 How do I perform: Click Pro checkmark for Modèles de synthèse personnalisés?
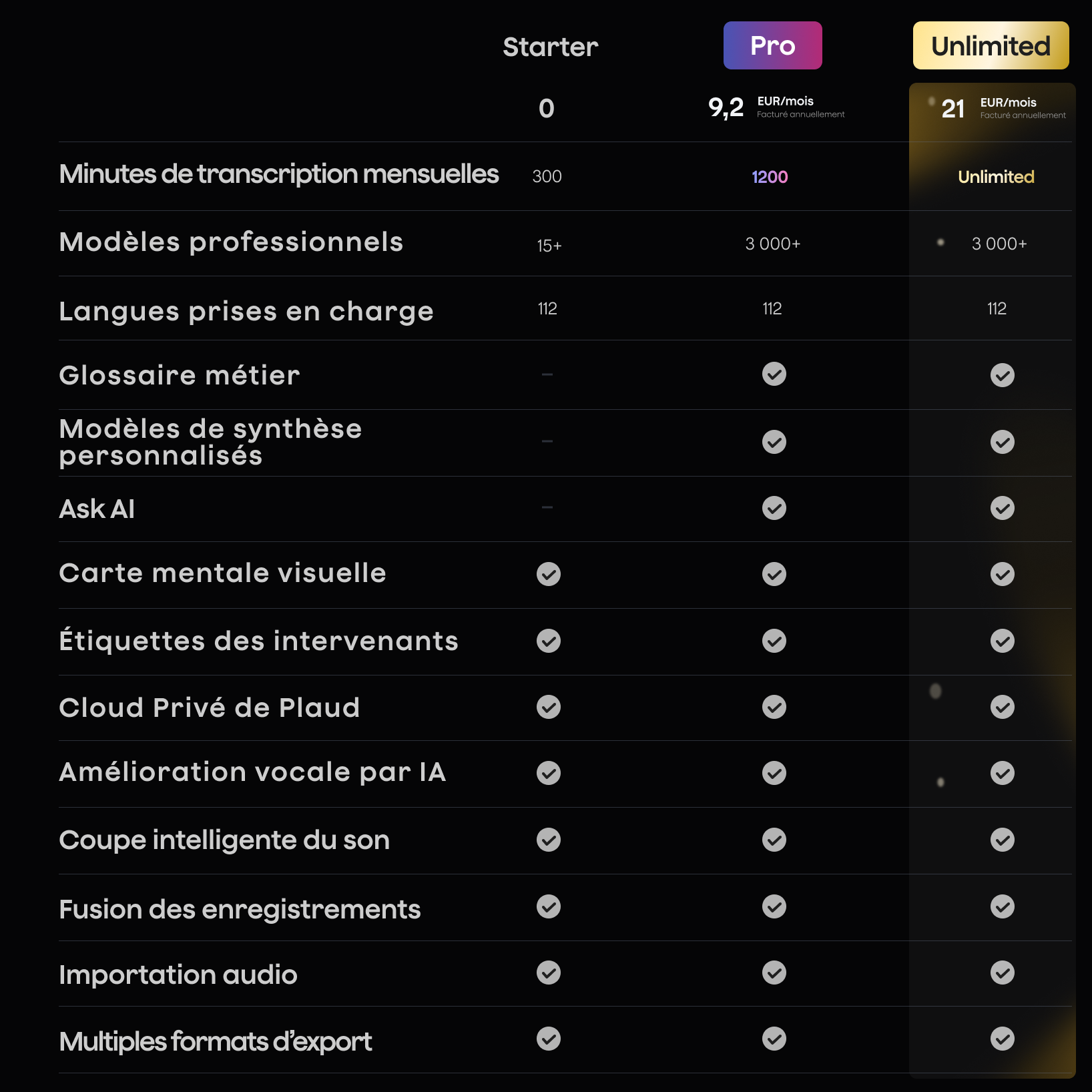[x=774, y=442]
